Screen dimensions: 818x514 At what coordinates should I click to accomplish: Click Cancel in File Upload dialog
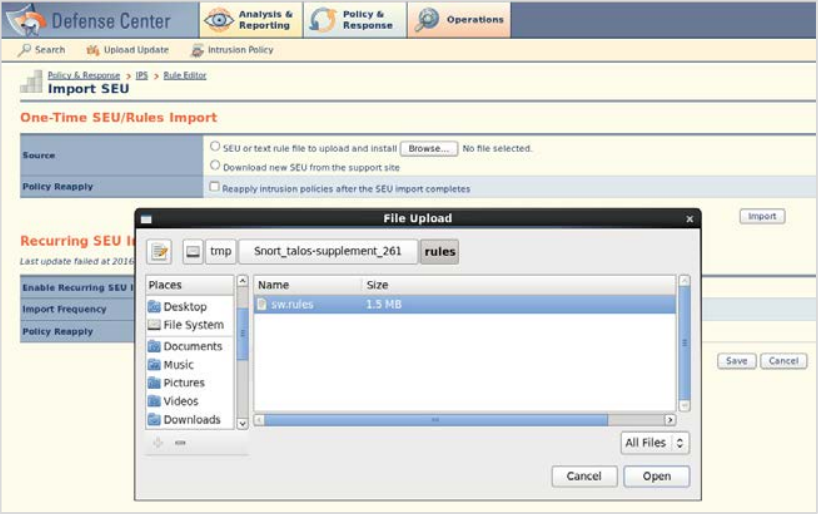(584, 476)
